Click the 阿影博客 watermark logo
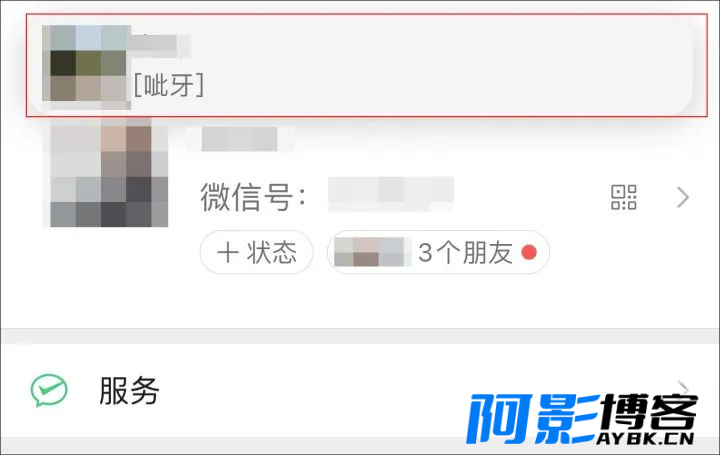The height and width of the screenshot is (455, 720). (582, 418)
